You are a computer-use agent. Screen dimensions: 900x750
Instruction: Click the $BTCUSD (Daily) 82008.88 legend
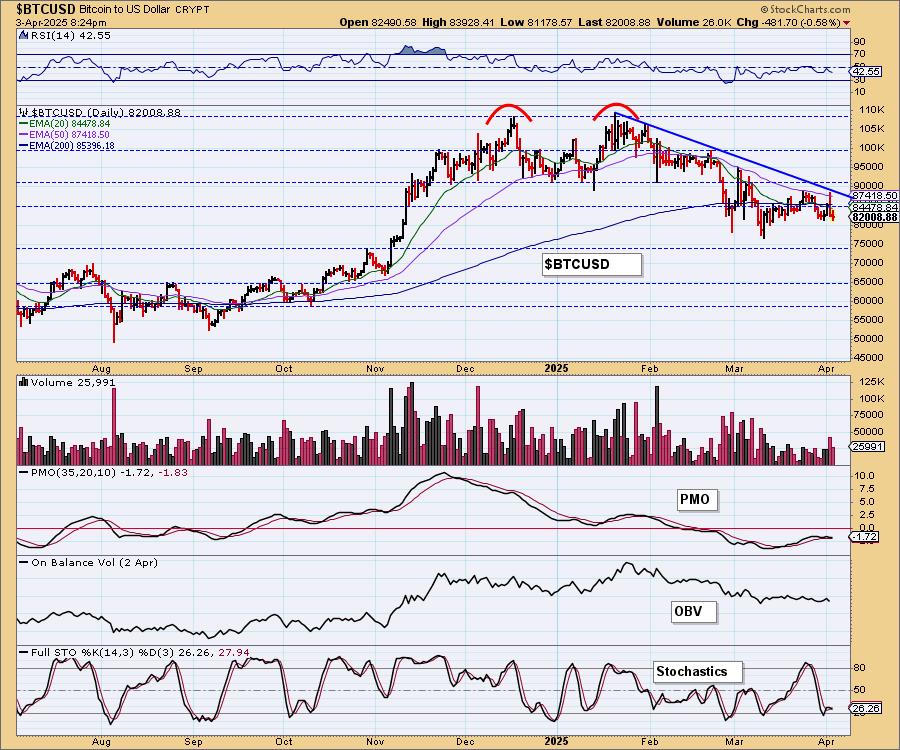(106, 112)
